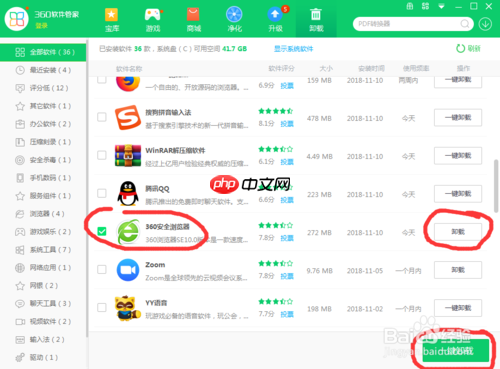Click the 腾讯QQ penguin icon
Viewport: 500px width, 369px height.
(x=128, y=194)
